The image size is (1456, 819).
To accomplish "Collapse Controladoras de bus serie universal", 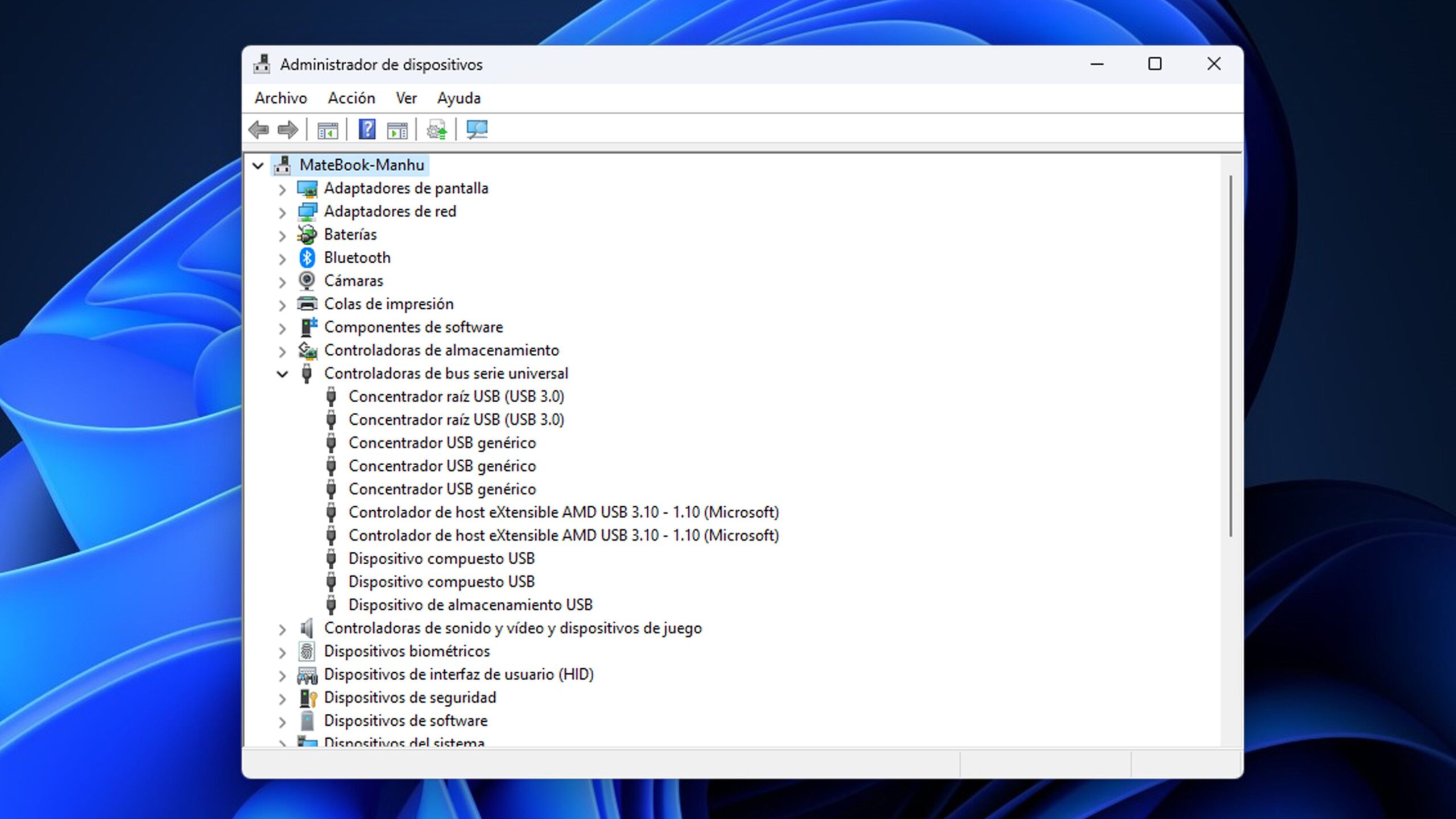I will click(x=282, y=374).
